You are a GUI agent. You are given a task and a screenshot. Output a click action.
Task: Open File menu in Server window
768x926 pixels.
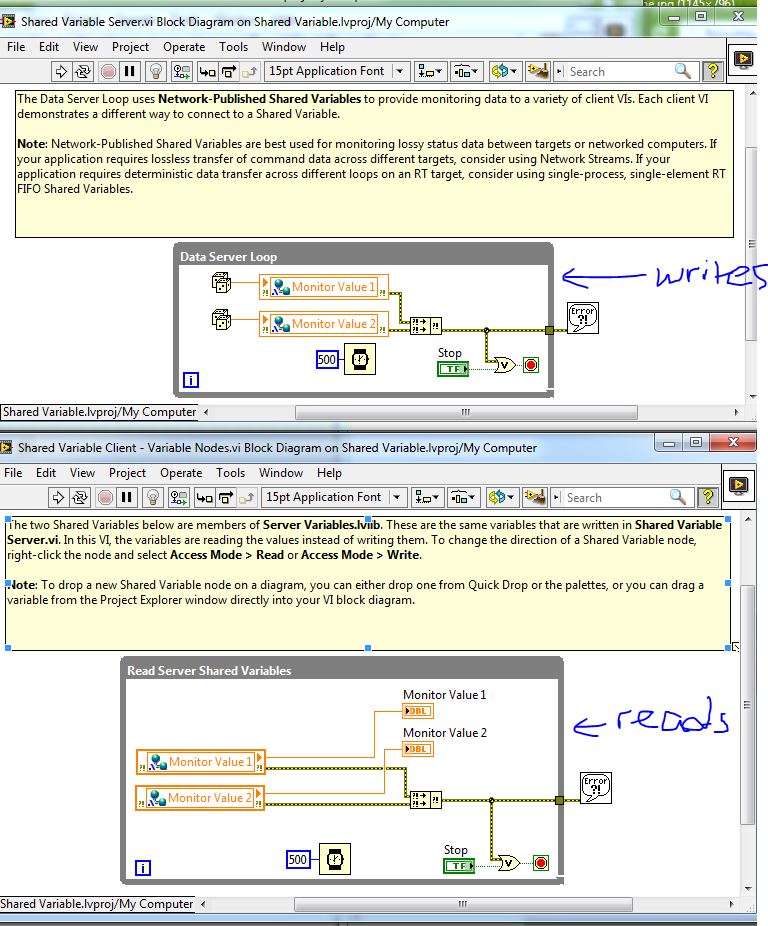tap(16, 47)
